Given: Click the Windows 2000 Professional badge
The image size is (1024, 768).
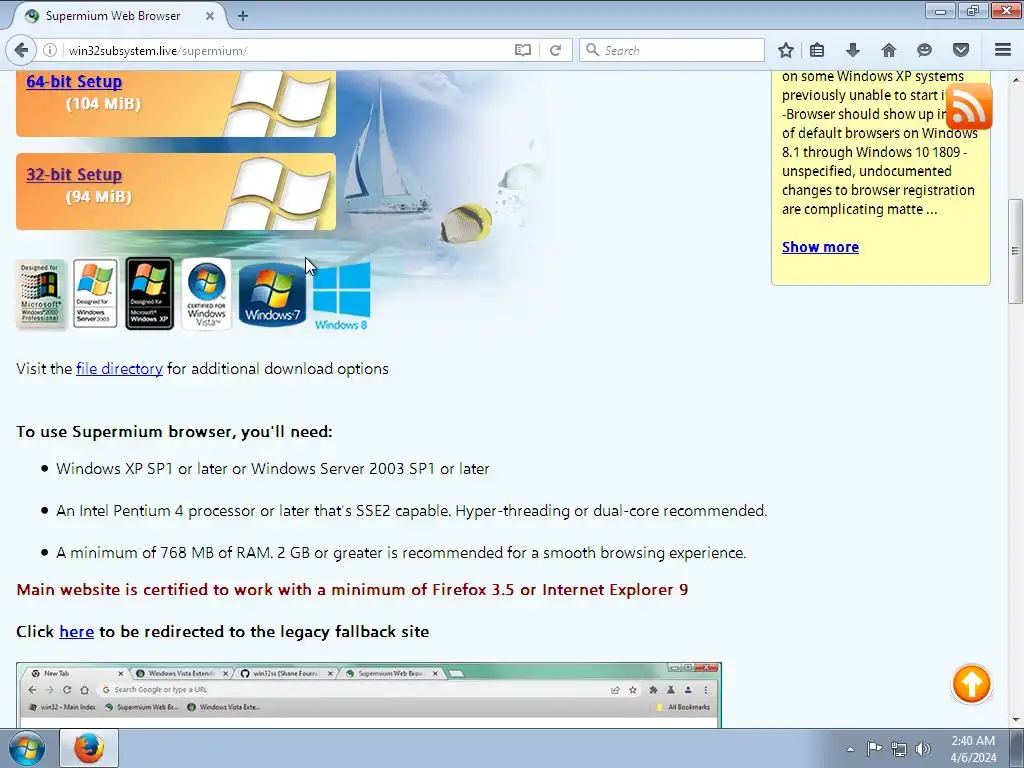Looking at the screenshot, I should 41,293.
